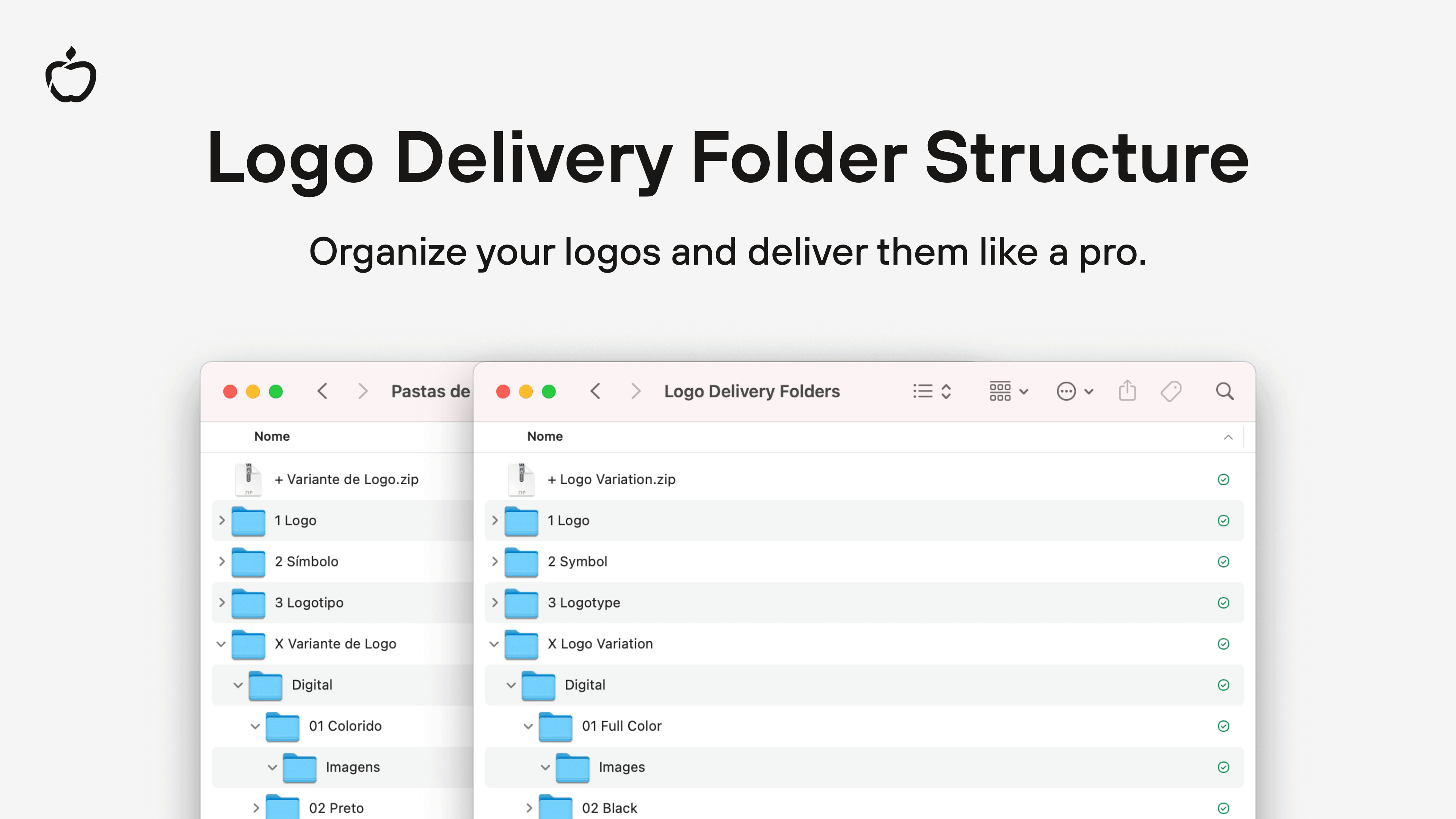Screen dimensions: 1456x819
Task: Select the 2 Símbolo folder row
Action: pyautogui.click(x=342, y=561)
